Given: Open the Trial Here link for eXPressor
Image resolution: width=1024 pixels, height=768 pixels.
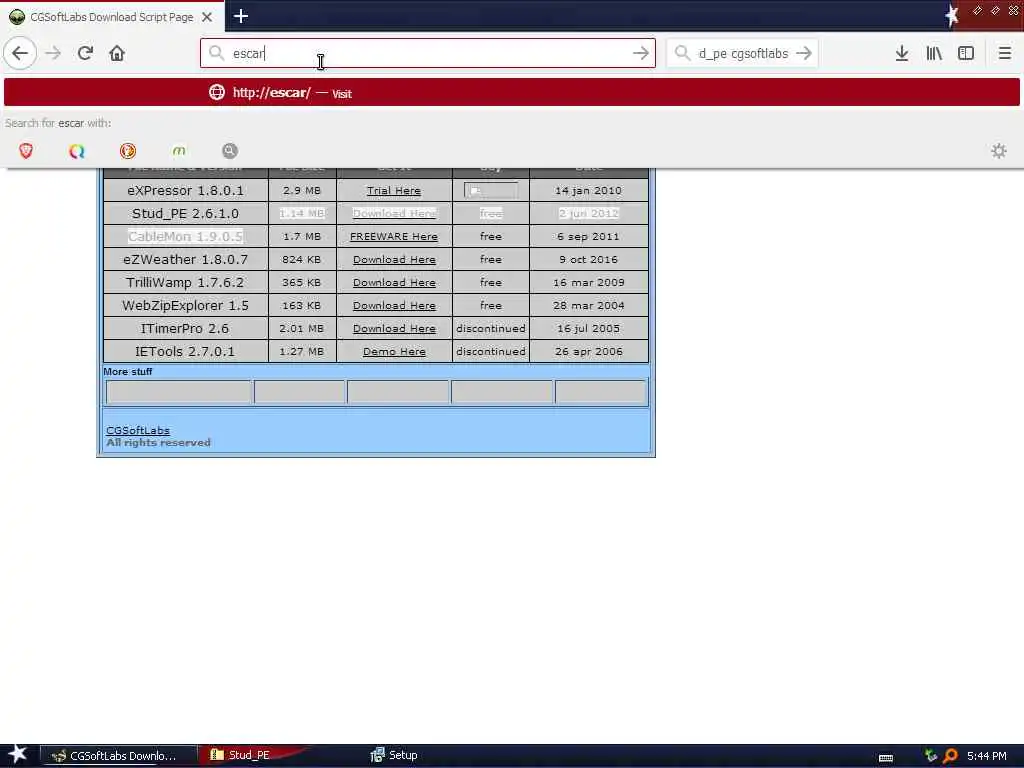Looking at the screenshot, I should tap(394, 191).
